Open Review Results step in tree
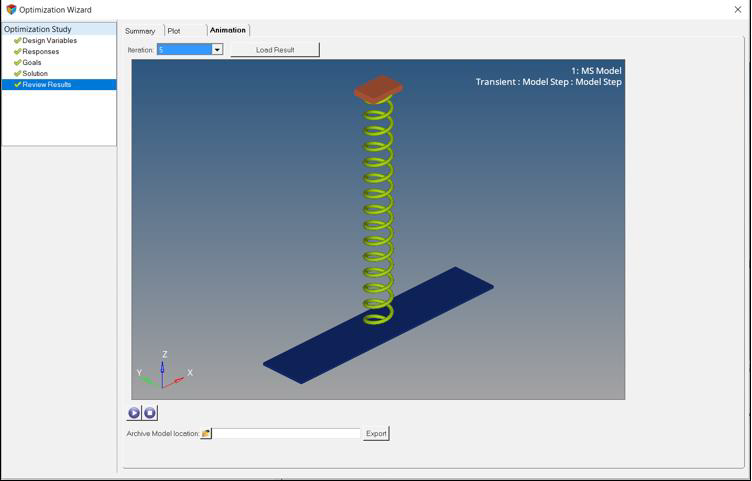 coord(47,85)
